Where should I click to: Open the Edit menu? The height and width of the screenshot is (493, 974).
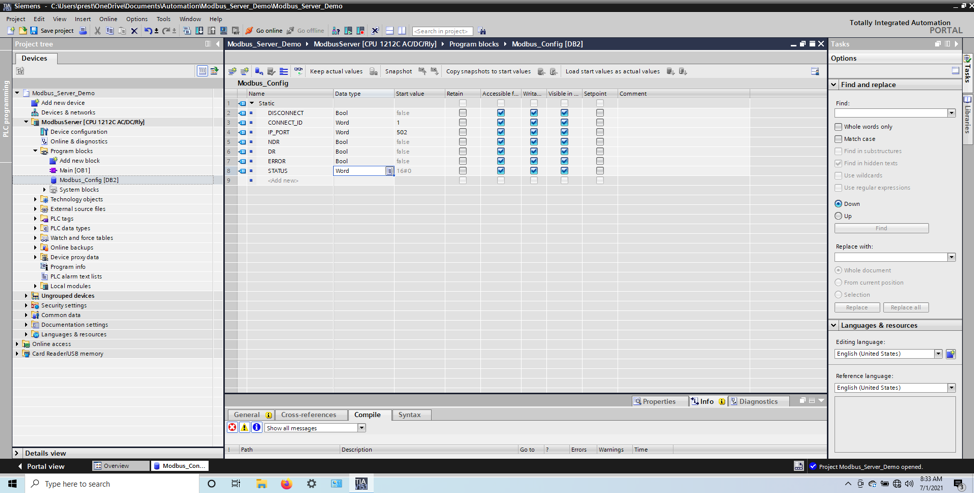(x=39, y=19)
